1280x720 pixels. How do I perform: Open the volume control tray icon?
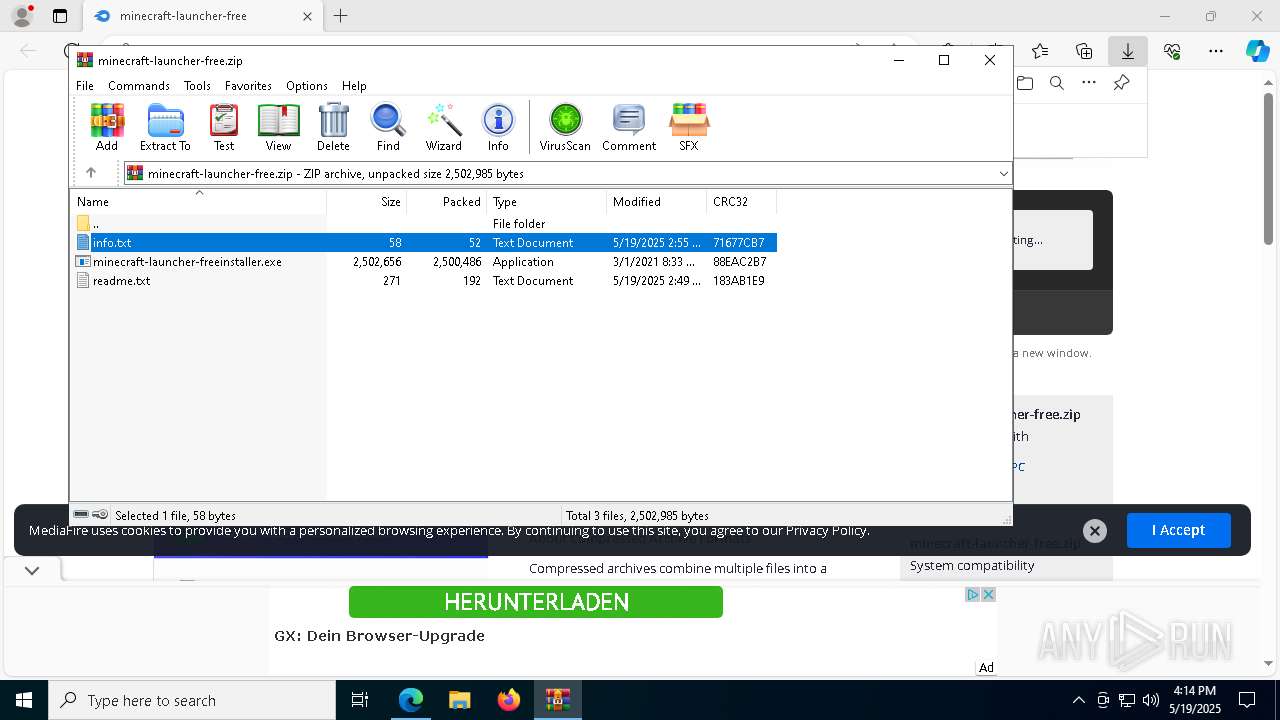tap(1151, 700)
